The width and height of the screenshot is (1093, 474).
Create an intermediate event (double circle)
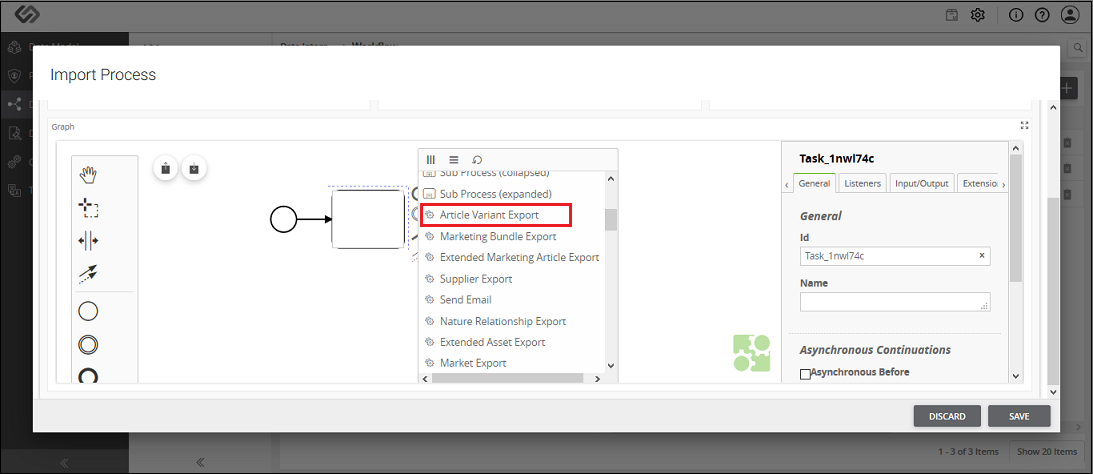click(x=88, y=344)
